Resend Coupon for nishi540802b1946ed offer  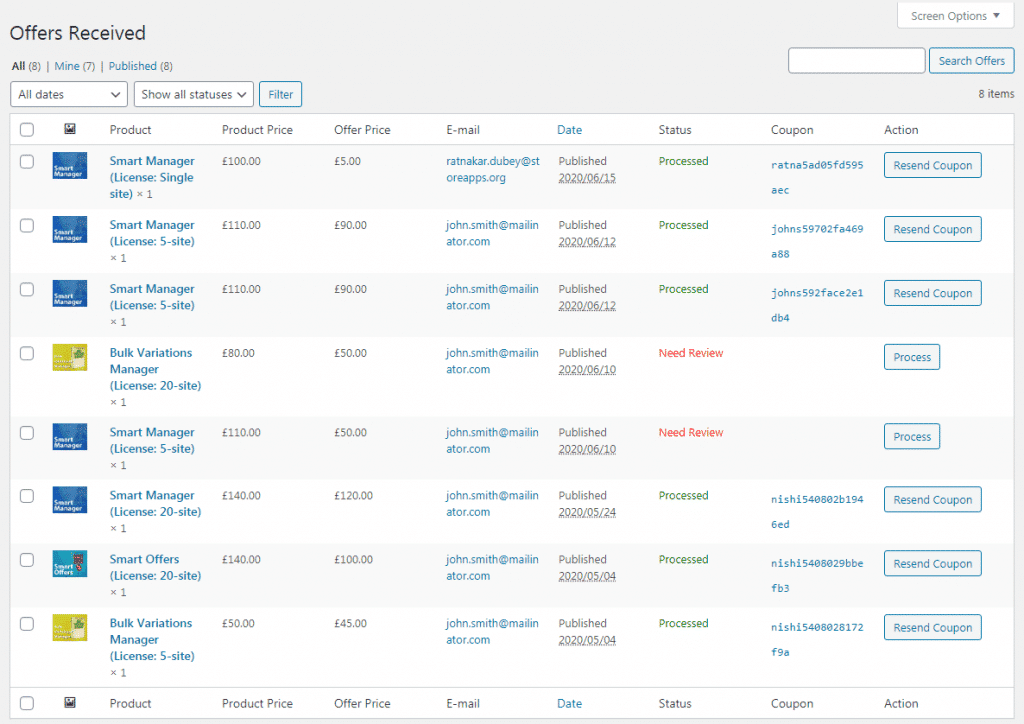933,499
